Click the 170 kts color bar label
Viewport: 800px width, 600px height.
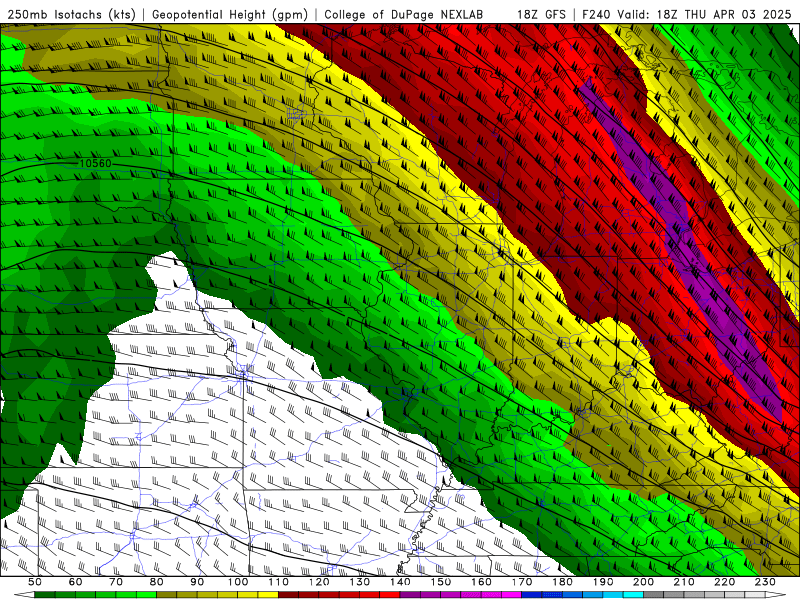[522, 582]
